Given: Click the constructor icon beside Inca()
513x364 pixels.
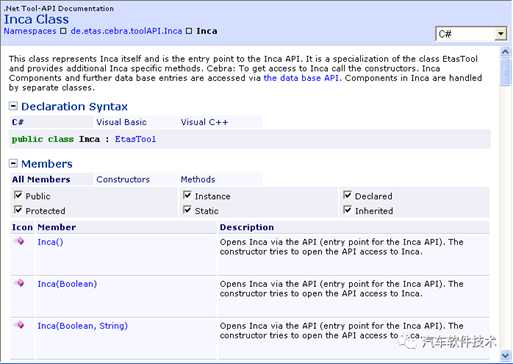Looking at the screenshot, I should click(20, 241).
